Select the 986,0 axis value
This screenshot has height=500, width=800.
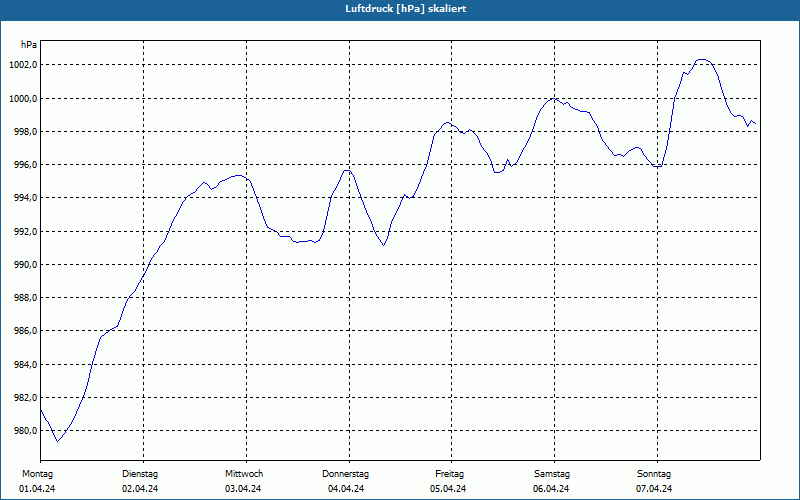(26, 331)
